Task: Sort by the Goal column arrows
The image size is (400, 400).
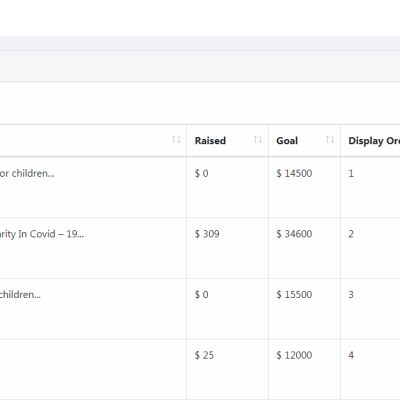Action: tap(330, 140)
